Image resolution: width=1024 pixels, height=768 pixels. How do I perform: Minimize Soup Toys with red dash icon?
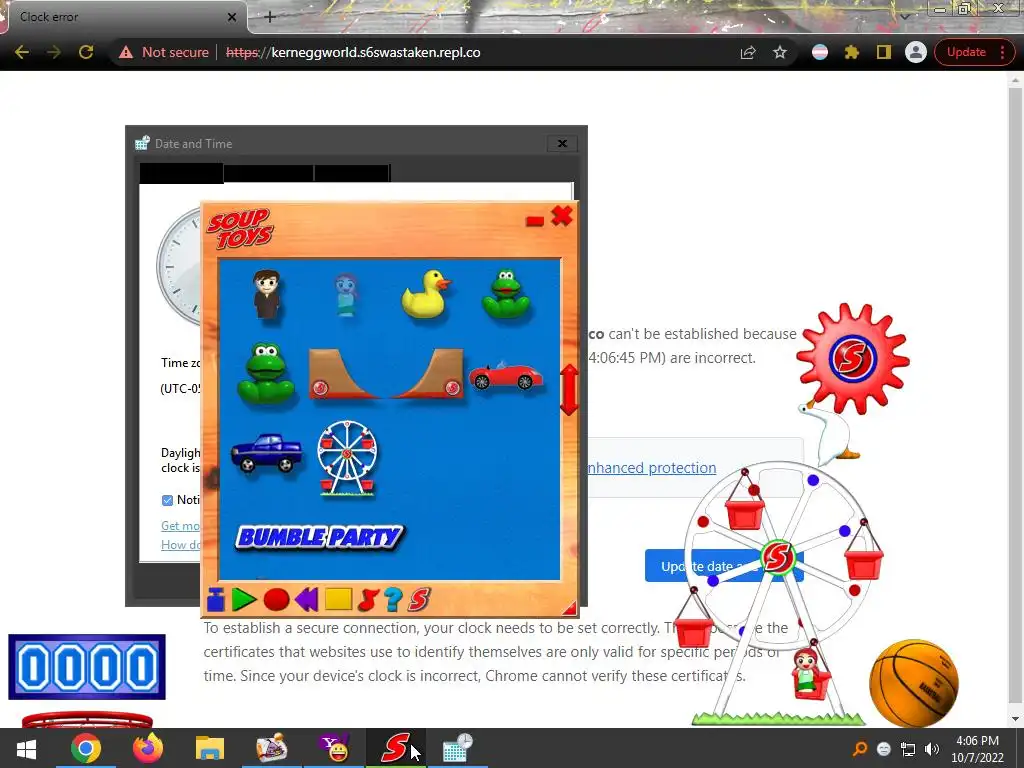tap(535, 221)
